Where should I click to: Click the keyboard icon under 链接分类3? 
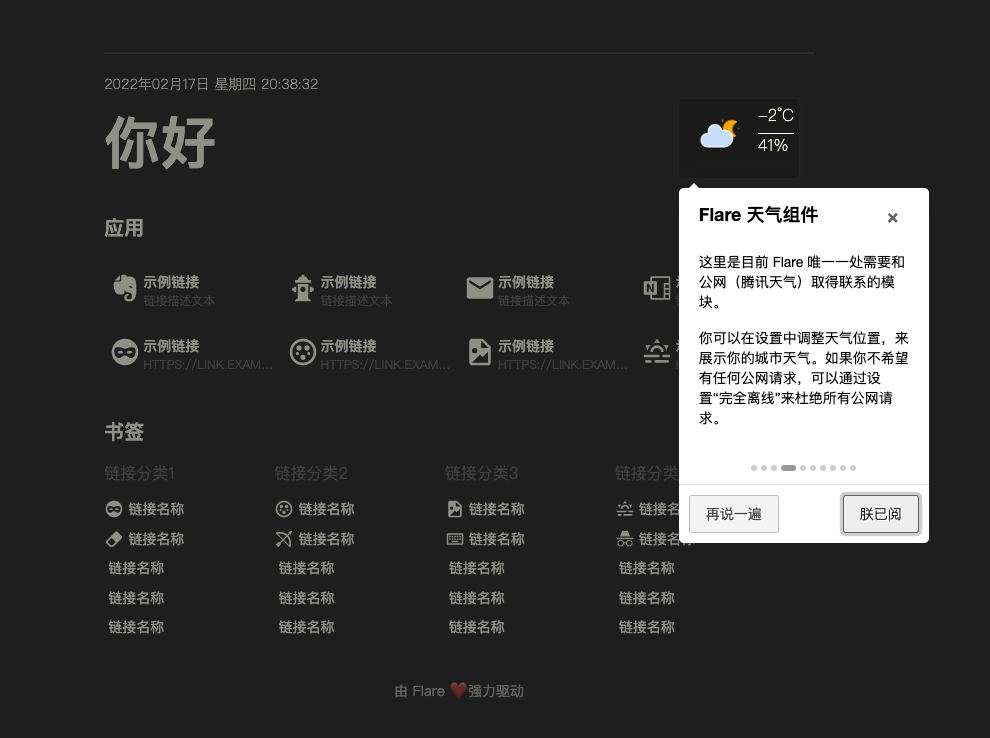[x=455, y=539]
